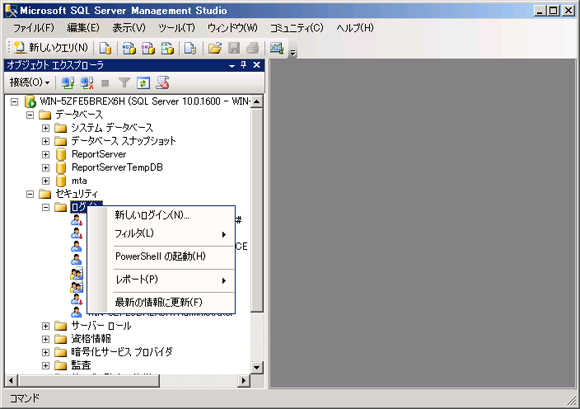Click the New Query toolbar button

pos(51,48)
